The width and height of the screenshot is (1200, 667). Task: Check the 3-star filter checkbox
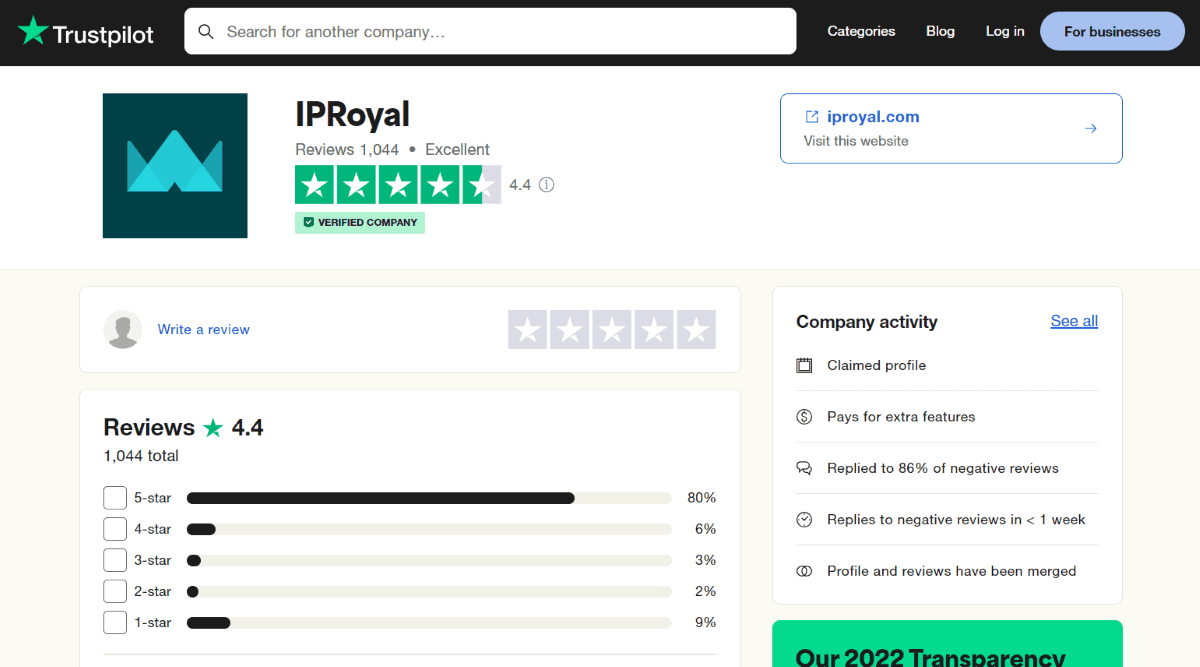[115, 560]
